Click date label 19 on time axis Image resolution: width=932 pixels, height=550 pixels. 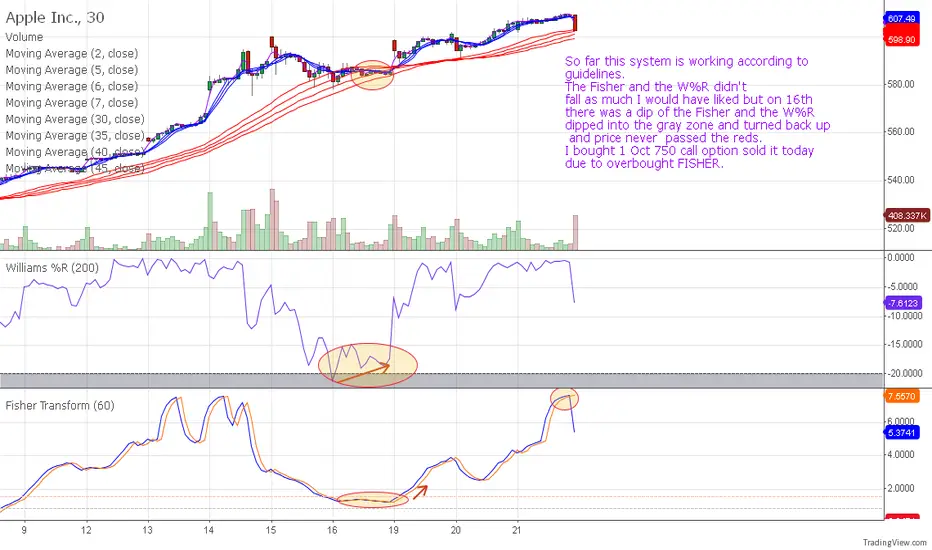click(393, 530)
